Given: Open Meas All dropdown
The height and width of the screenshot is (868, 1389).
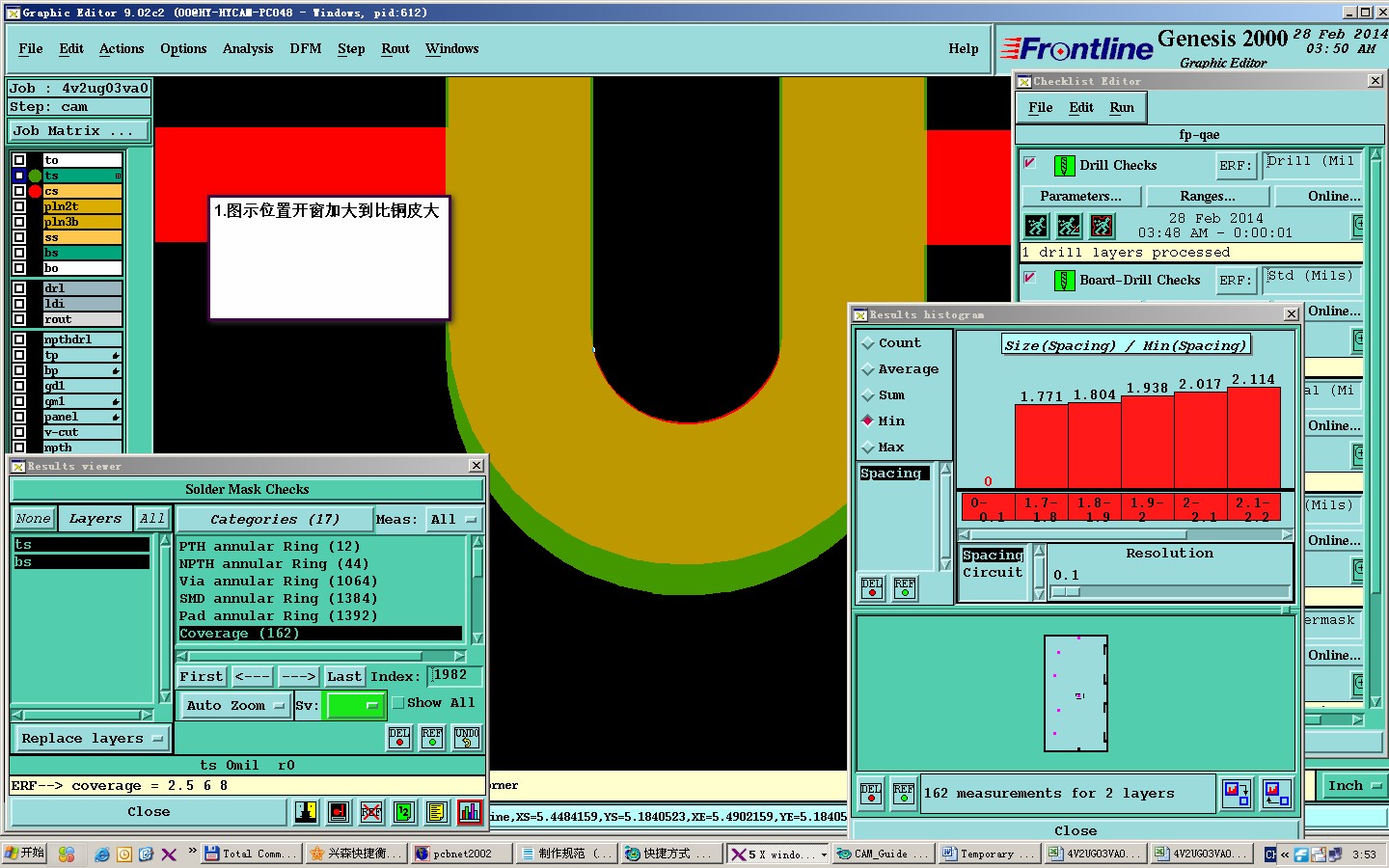Looking at the screenshot, I should coord(454,520).
